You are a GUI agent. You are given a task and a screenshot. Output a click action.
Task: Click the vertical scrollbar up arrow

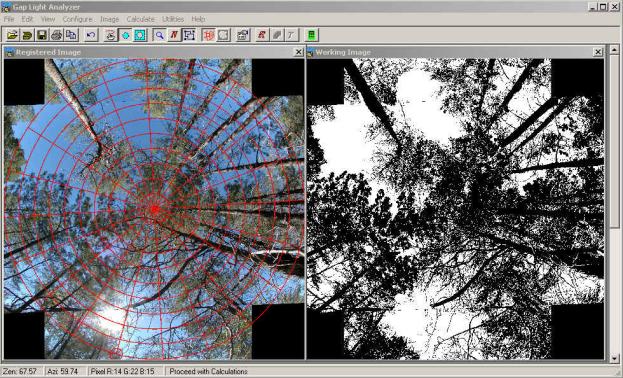click(614, 50)
